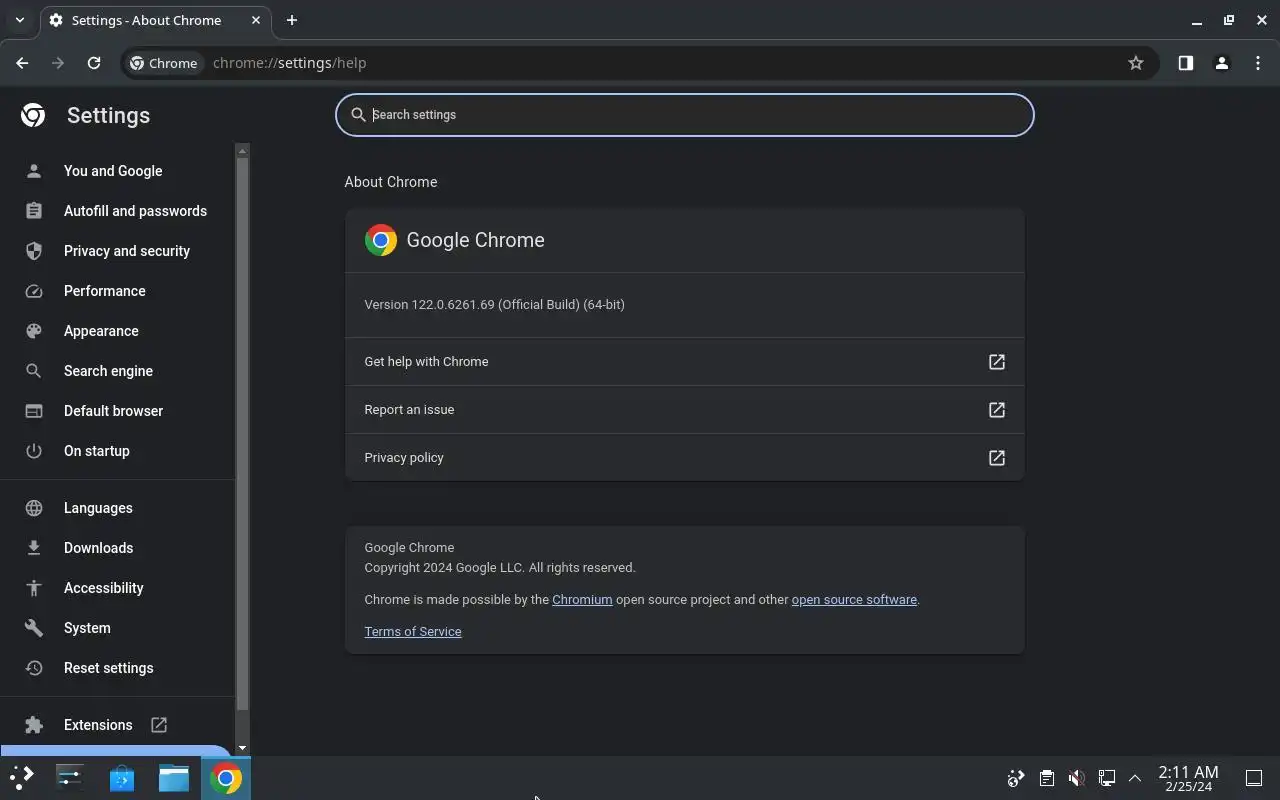This screenshot has width=1280, height=800.
Task: Open the profile avatar menu
Action: coord(1221,63)
